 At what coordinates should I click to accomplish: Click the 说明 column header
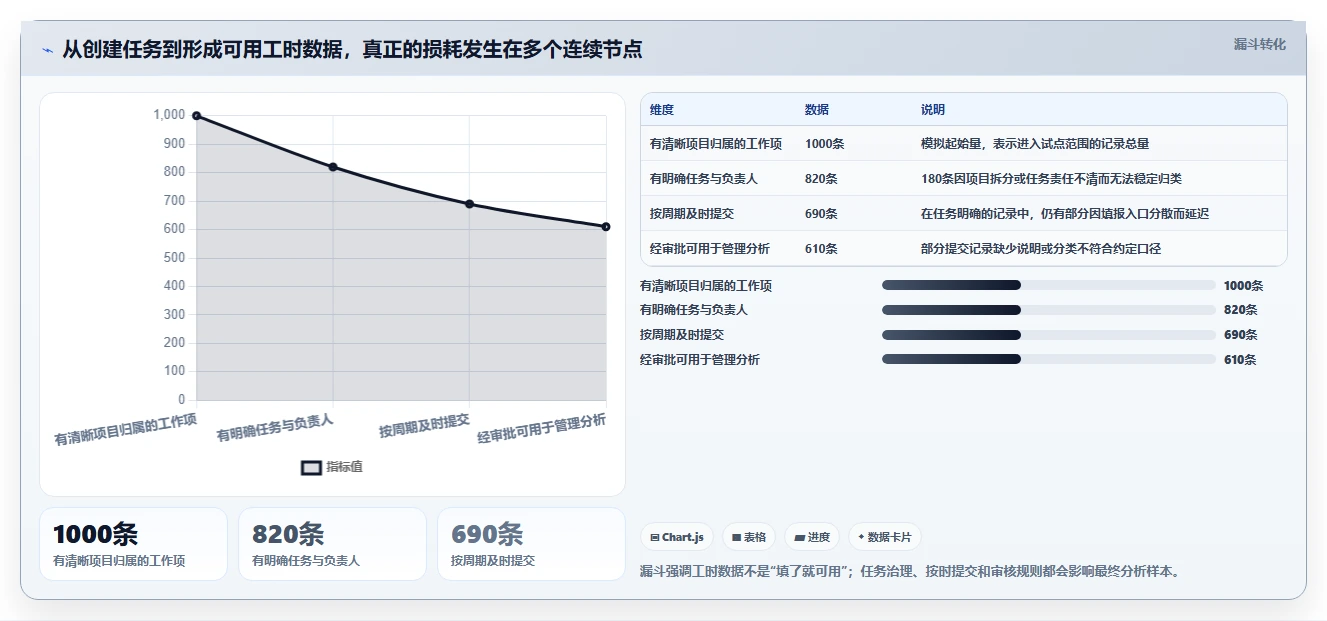933,110
